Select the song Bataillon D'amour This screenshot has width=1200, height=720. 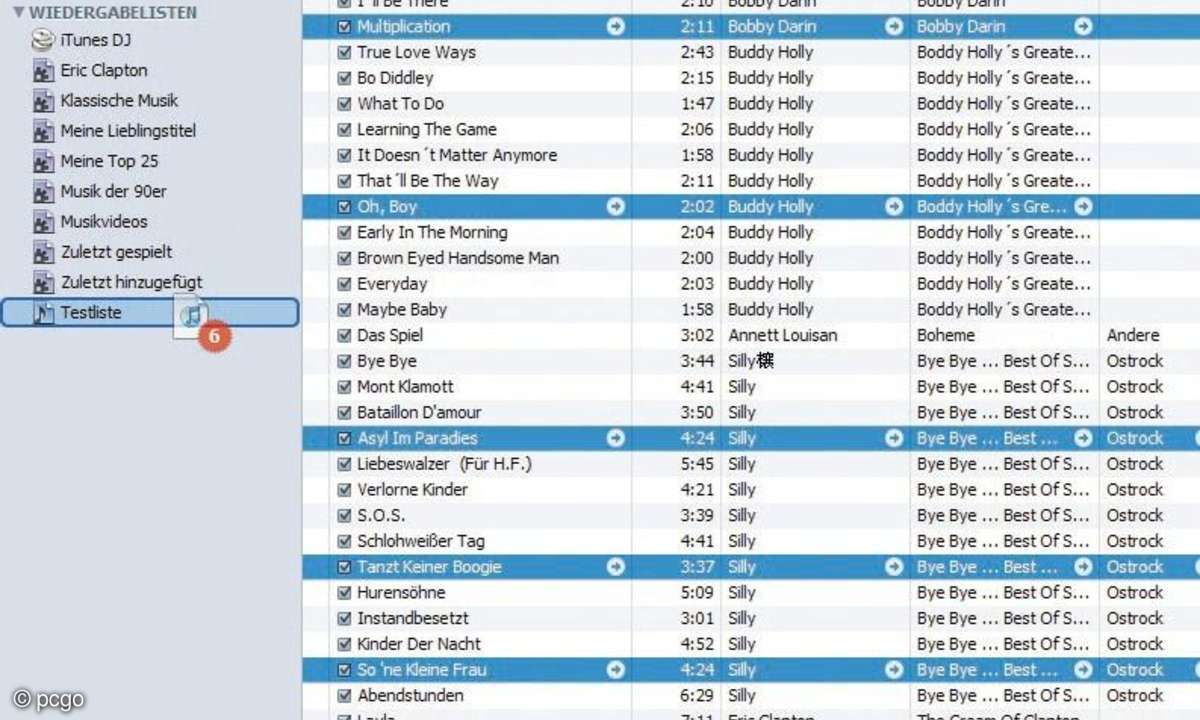point(419,413)
